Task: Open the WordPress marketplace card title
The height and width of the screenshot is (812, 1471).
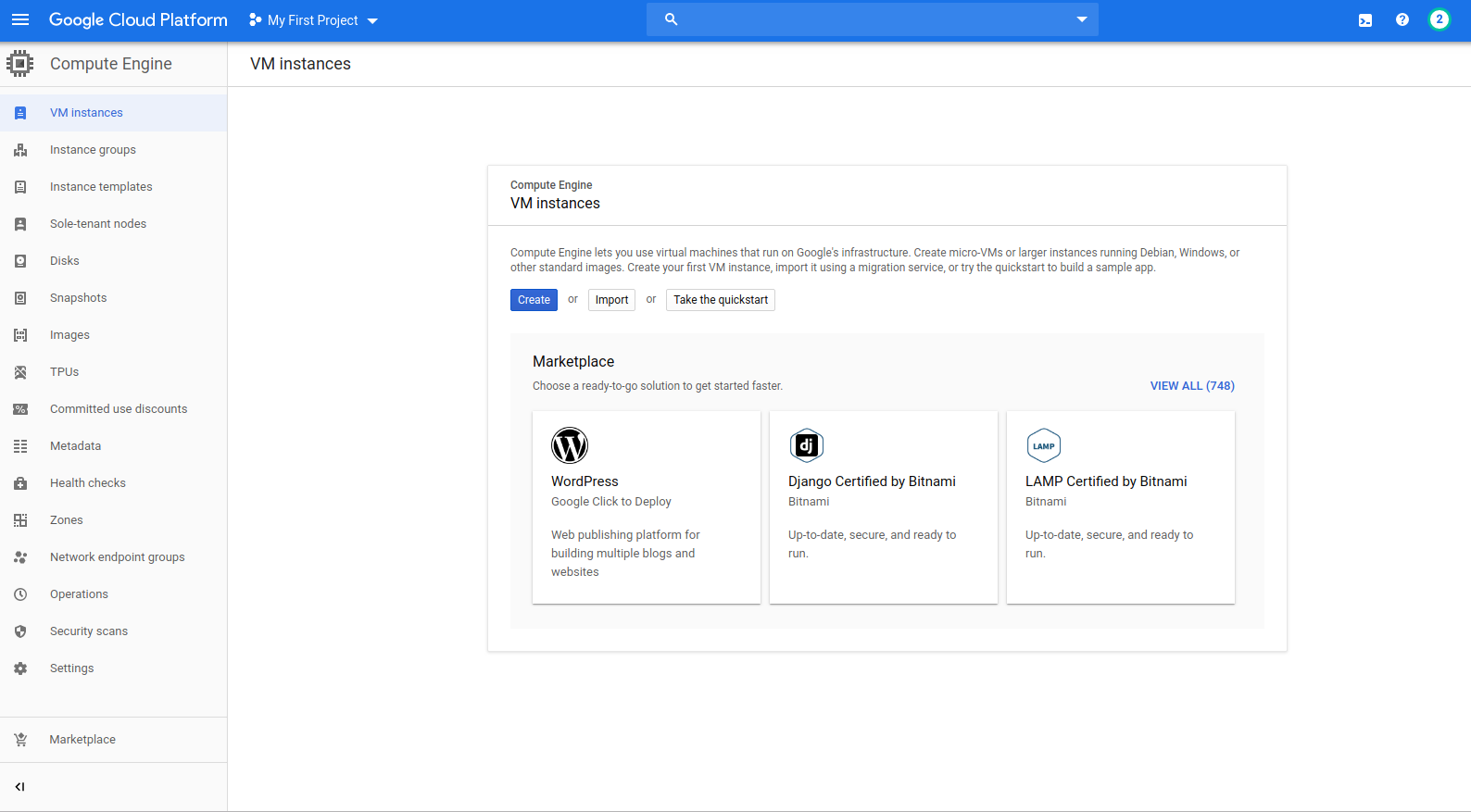Action: 585,481
